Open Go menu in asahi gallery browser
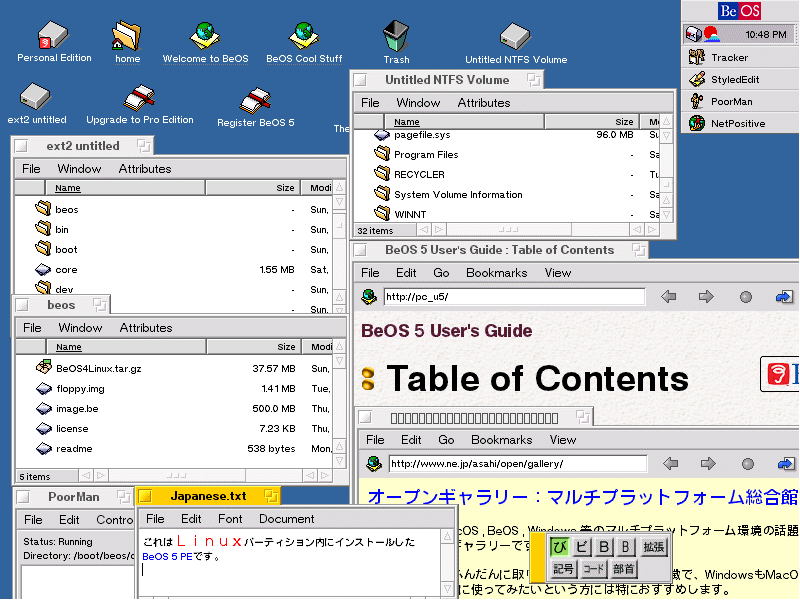800x600 pixels. coord(446,440)
